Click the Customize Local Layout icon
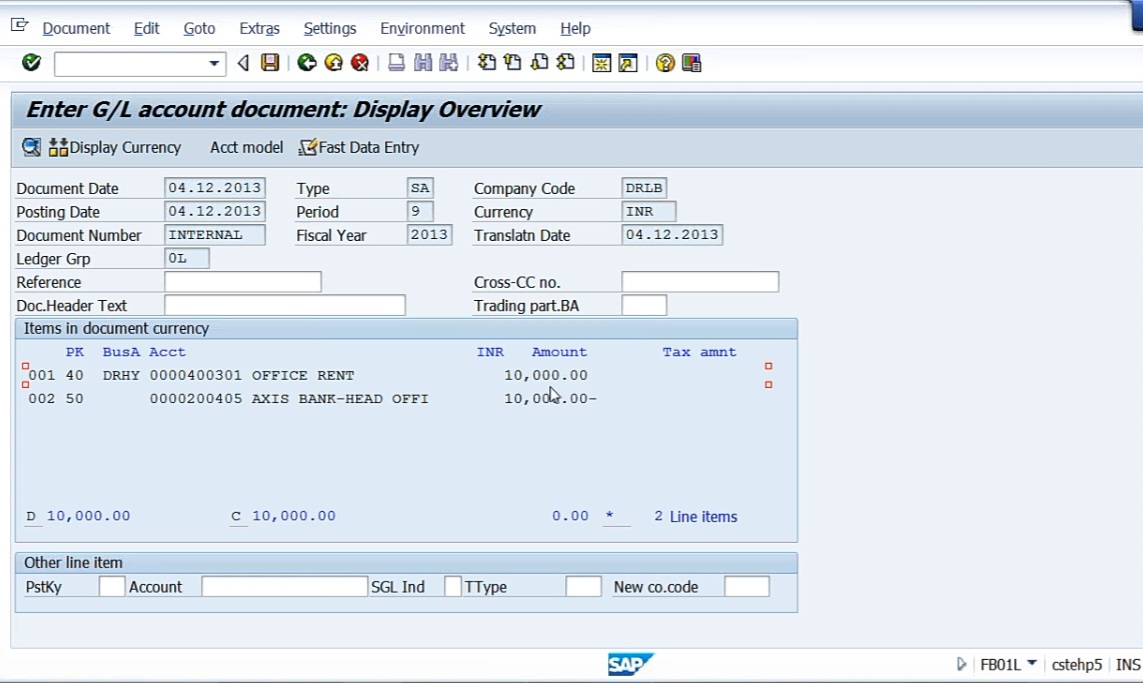 pos(692,63)
